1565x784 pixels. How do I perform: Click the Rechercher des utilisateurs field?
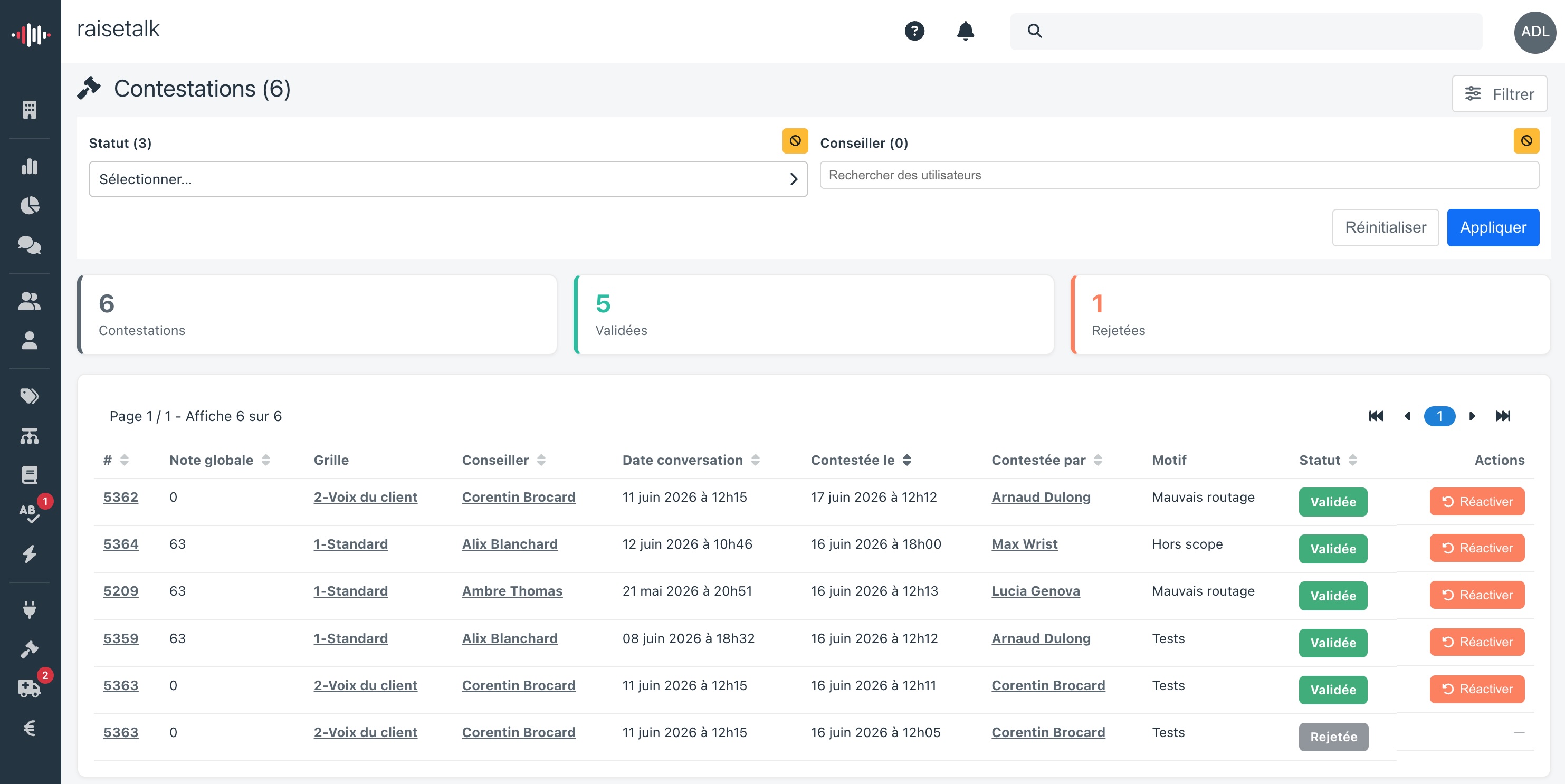point(1179,175)
